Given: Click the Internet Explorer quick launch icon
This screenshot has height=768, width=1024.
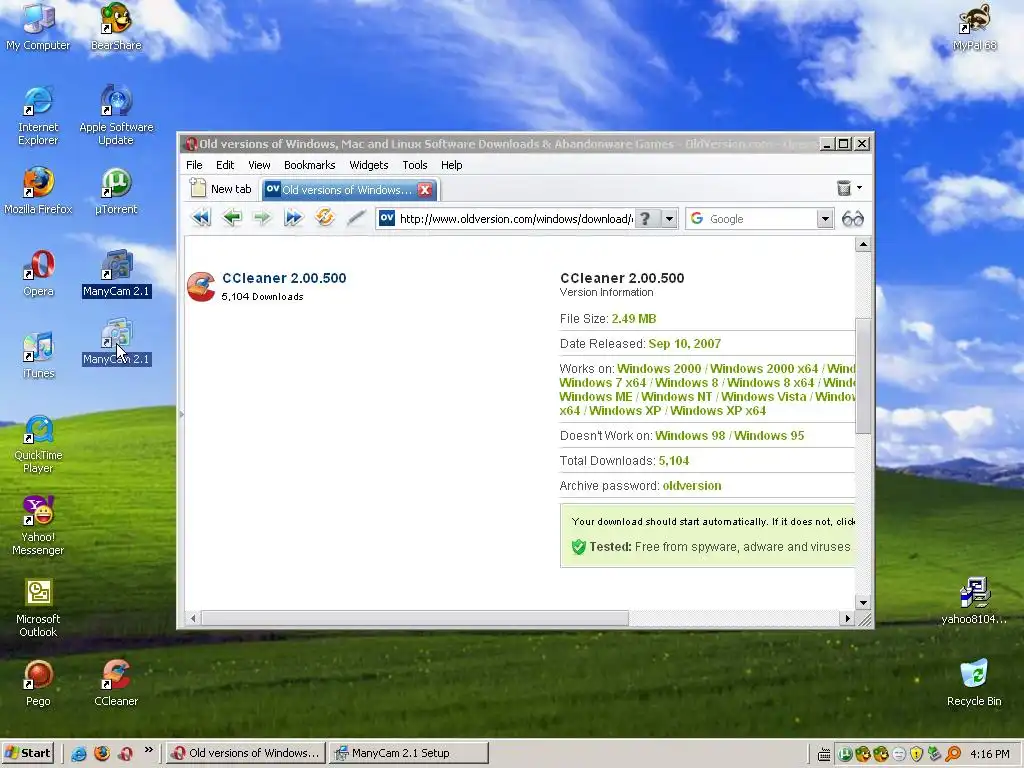Looking at the screenshot, I should click(79, 754).
